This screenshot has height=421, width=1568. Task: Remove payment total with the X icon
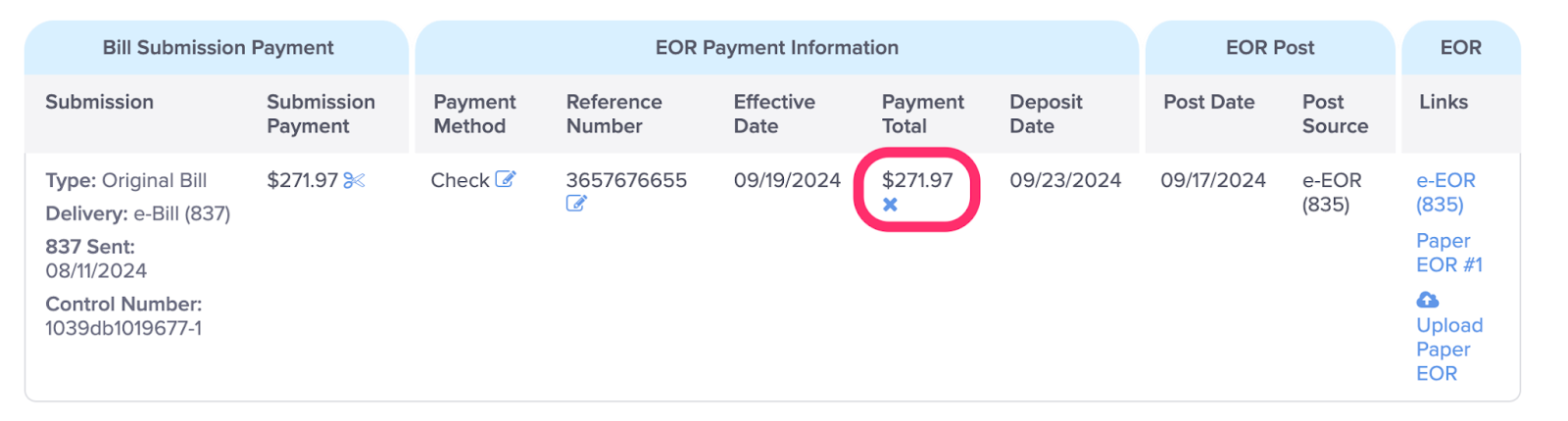click(x=890, y=205)
